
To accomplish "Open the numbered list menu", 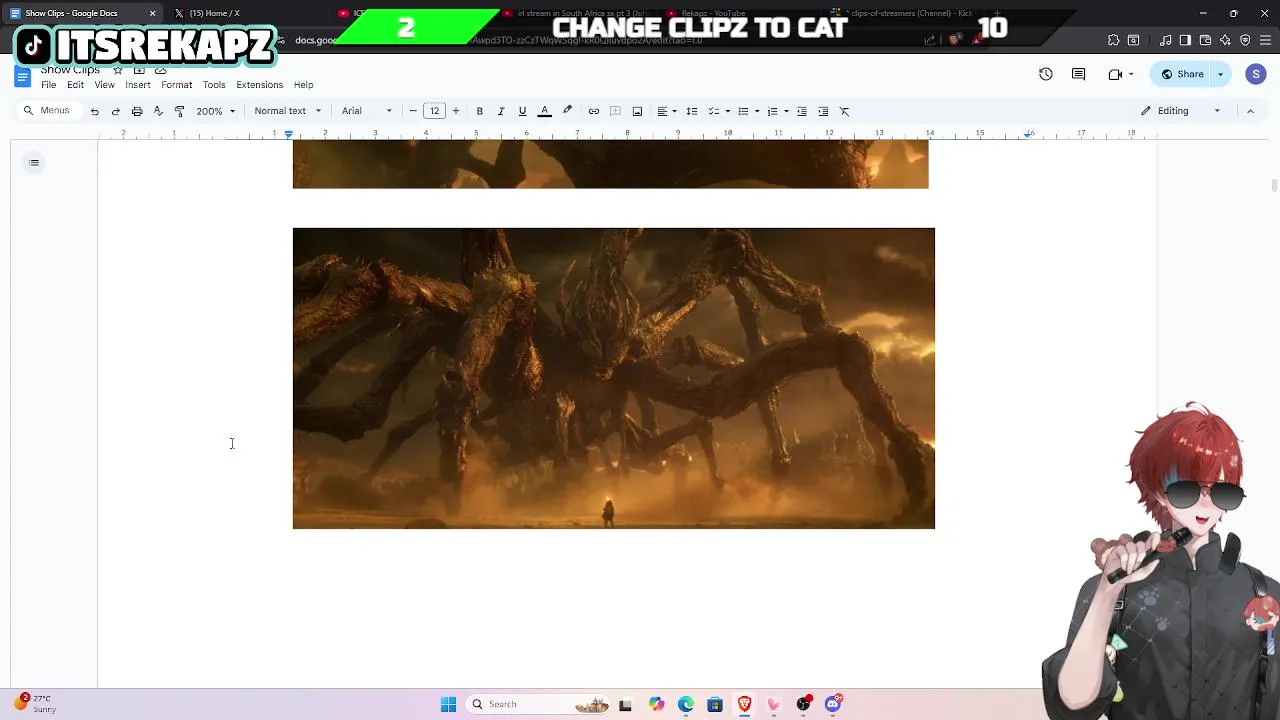I will click(777, 111).
